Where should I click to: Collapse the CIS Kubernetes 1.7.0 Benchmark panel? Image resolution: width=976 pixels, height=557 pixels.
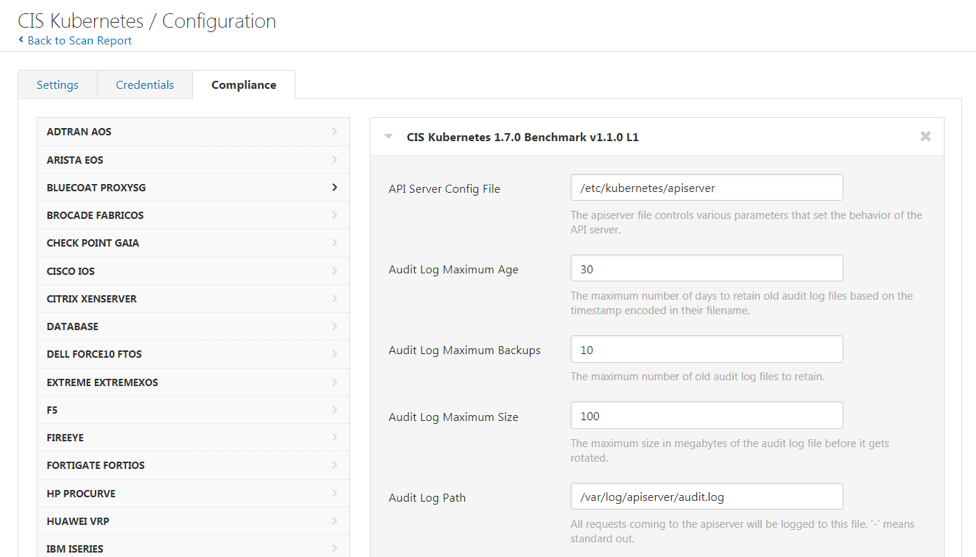[388, 136]
